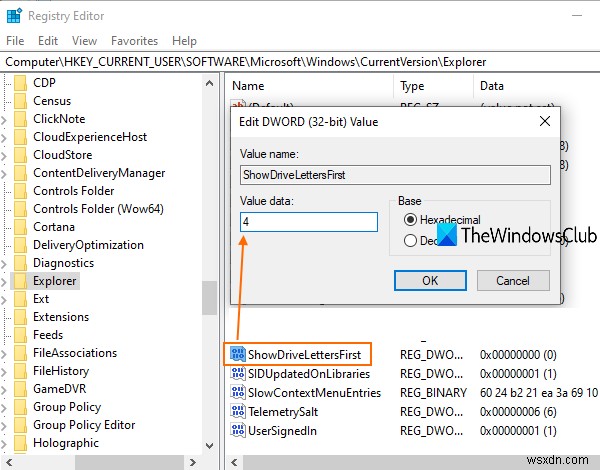Click the UserSignedIn DWORD value icon
This screenshot has height=470, width=600.
(x=238, y=431)
